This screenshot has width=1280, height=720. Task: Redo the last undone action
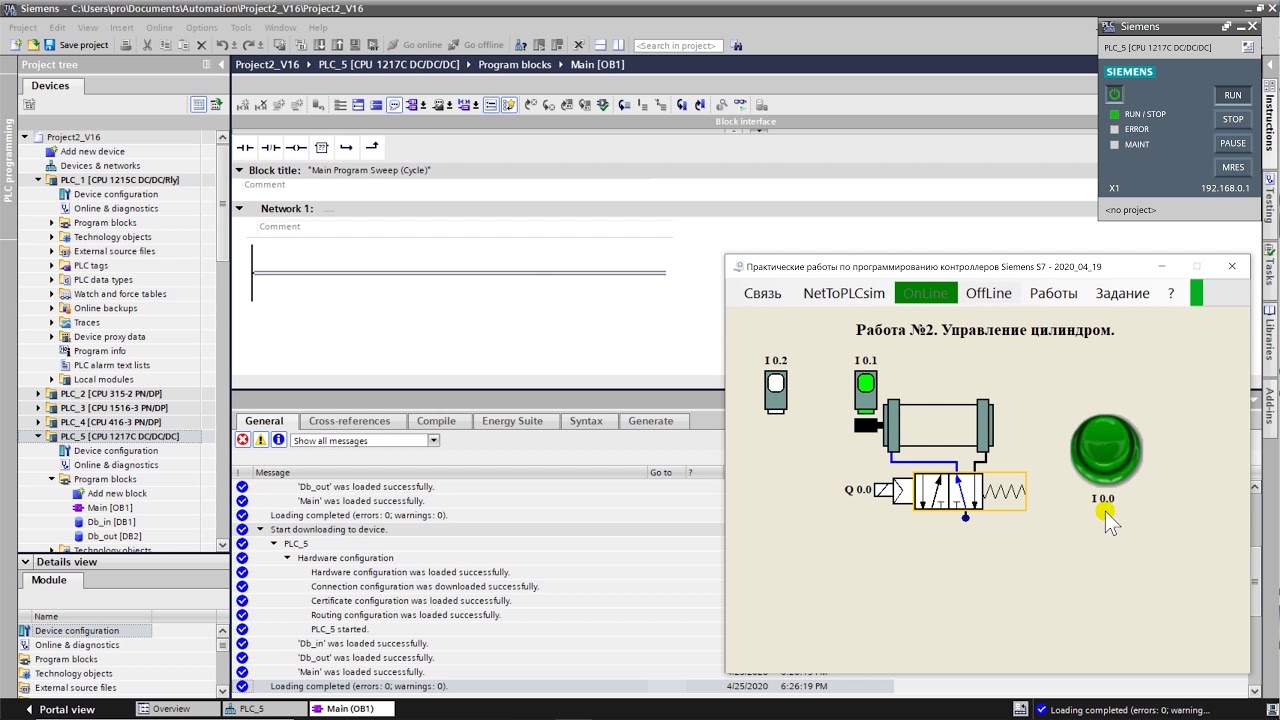coord(249,45)
